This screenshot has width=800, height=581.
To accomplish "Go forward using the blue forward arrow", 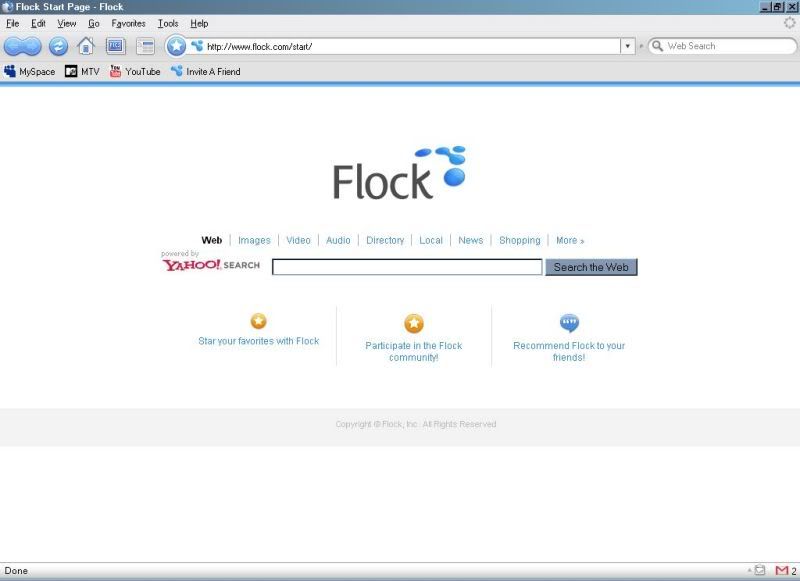I will [x=32, y=46].
